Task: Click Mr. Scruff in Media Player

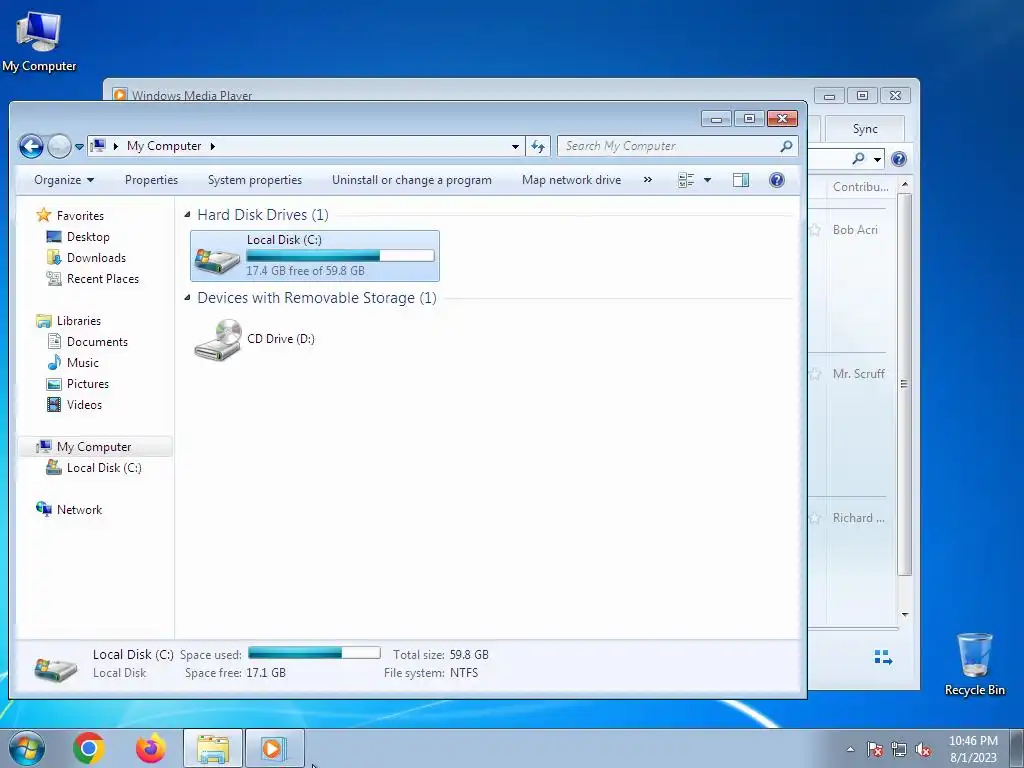Action: tap(858, 374)
